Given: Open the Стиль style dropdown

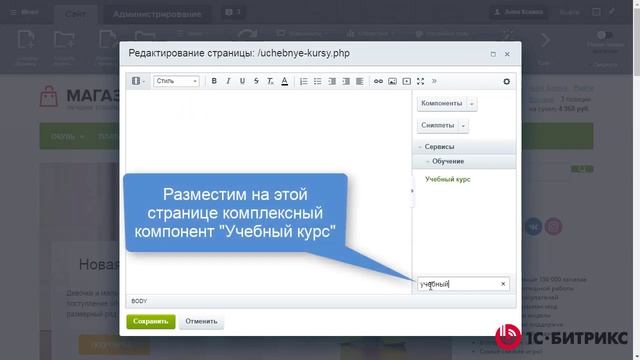Looking at the screenshot, I should pyautogui.click(x=176, y=81).
